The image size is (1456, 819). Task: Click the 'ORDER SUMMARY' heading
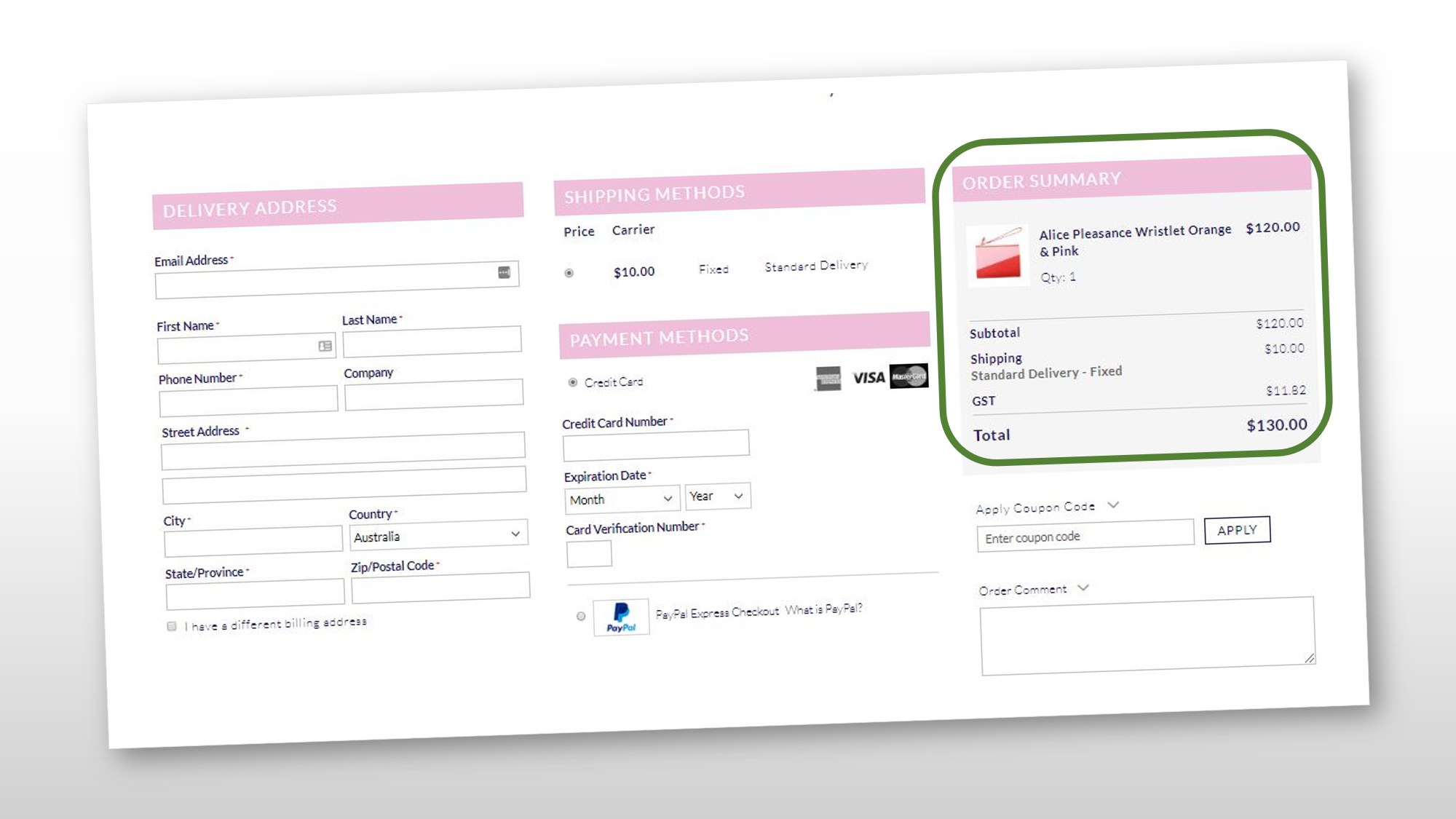tap(1042, 181)
